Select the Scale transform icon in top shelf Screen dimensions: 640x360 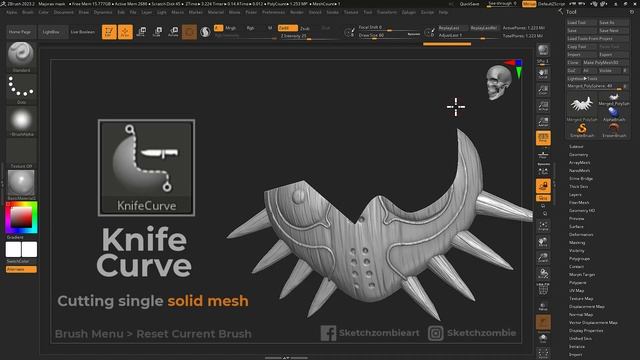(x=157, y=32)
